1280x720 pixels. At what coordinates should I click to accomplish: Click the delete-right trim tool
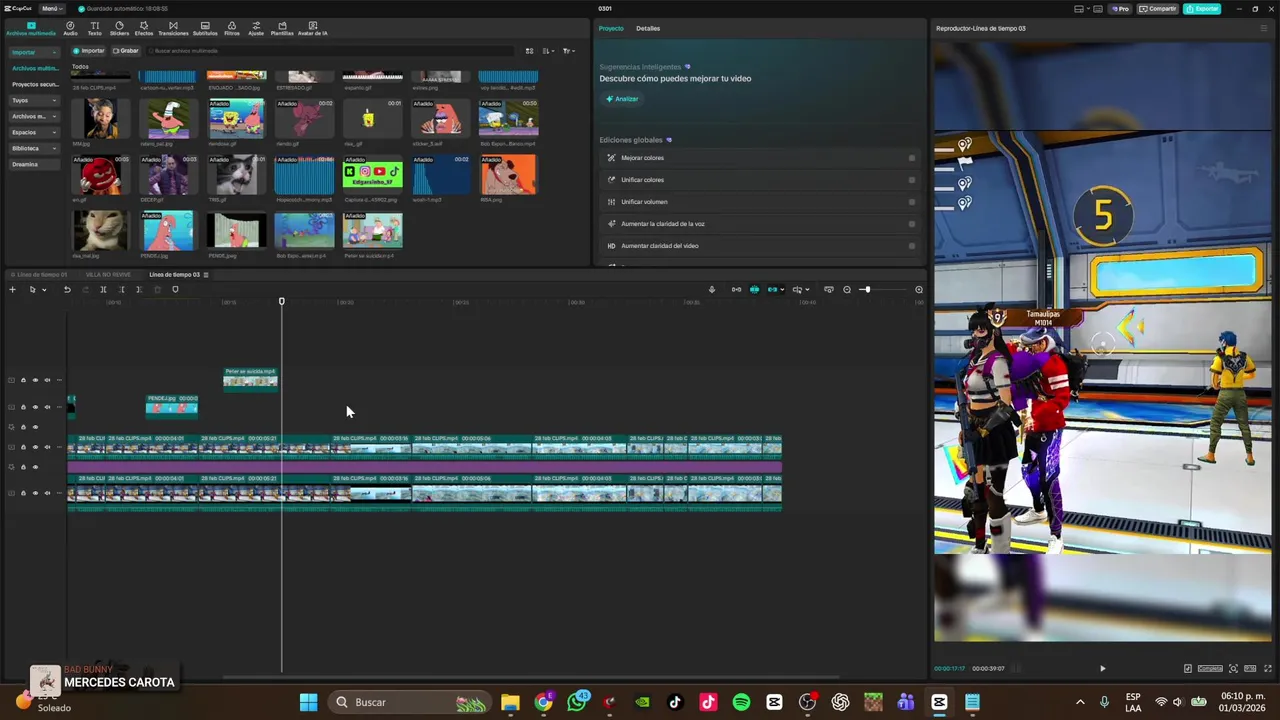(139, 290)
